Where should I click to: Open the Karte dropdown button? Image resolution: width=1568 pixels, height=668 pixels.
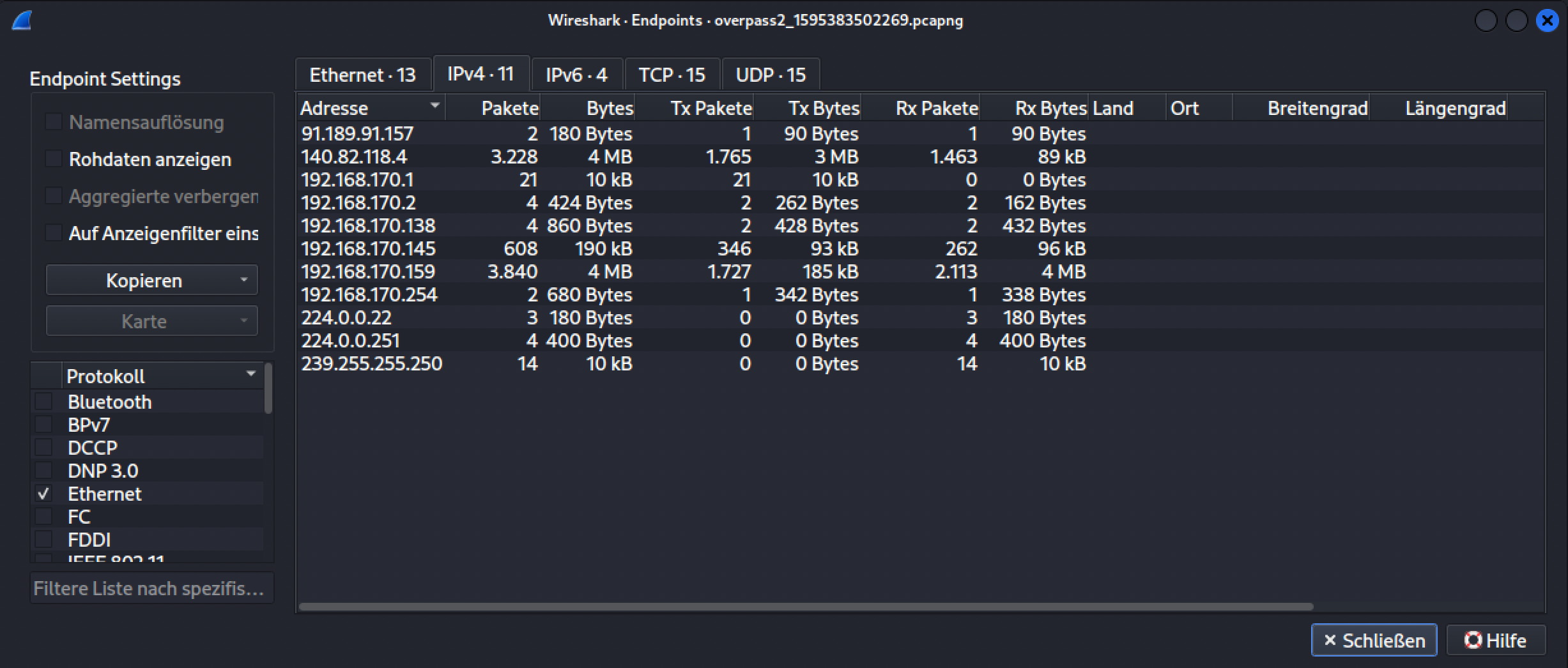[151, 321]
